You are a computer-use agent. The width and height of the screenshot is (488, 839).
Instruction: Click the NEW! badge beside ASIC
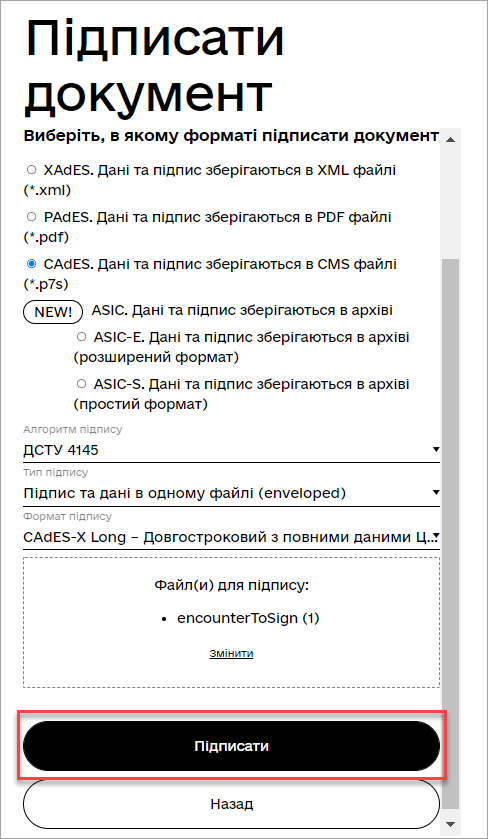coord(52,312)
